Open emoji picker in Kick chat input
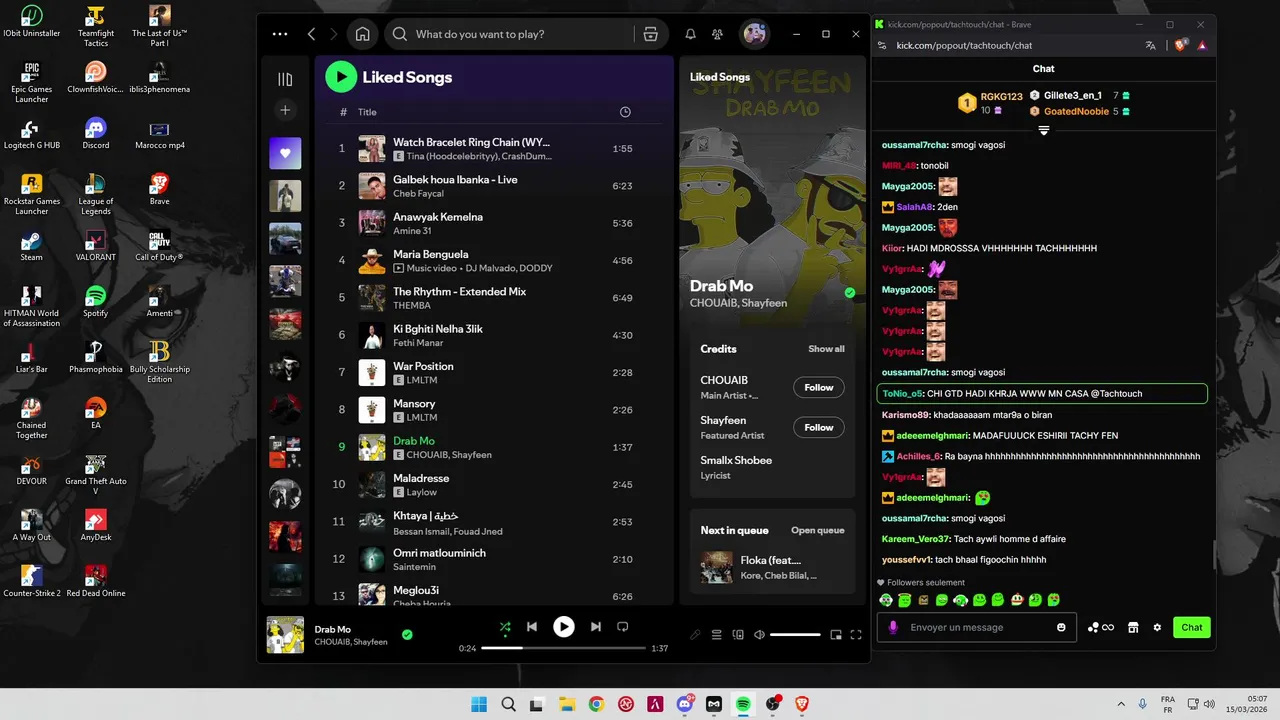This screenshot has height=720, width=1280. click(1061, 627)
